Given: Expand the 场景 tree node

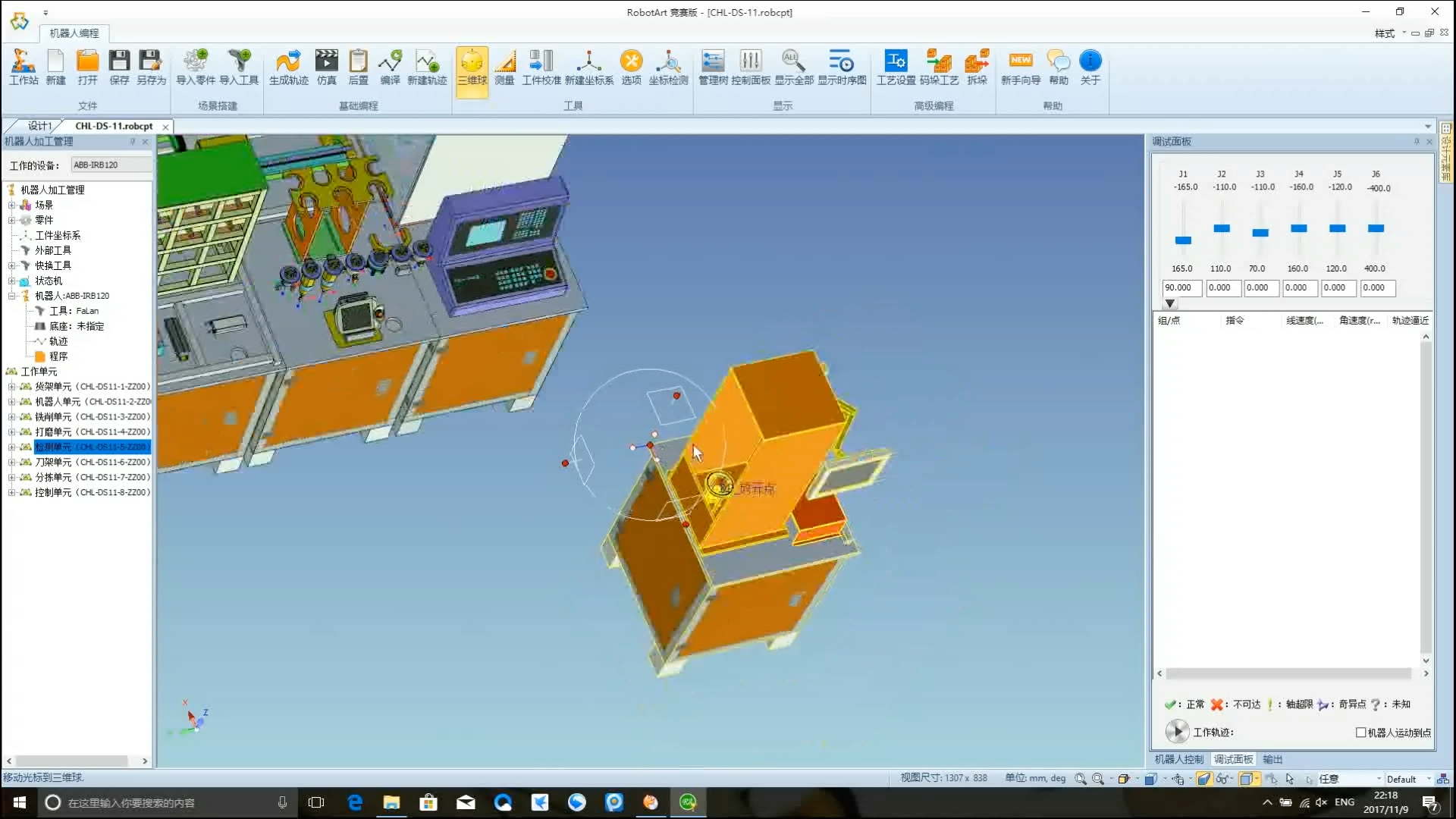Looking at the screenshot, I should pyautogui.click(x=11, y=205).
